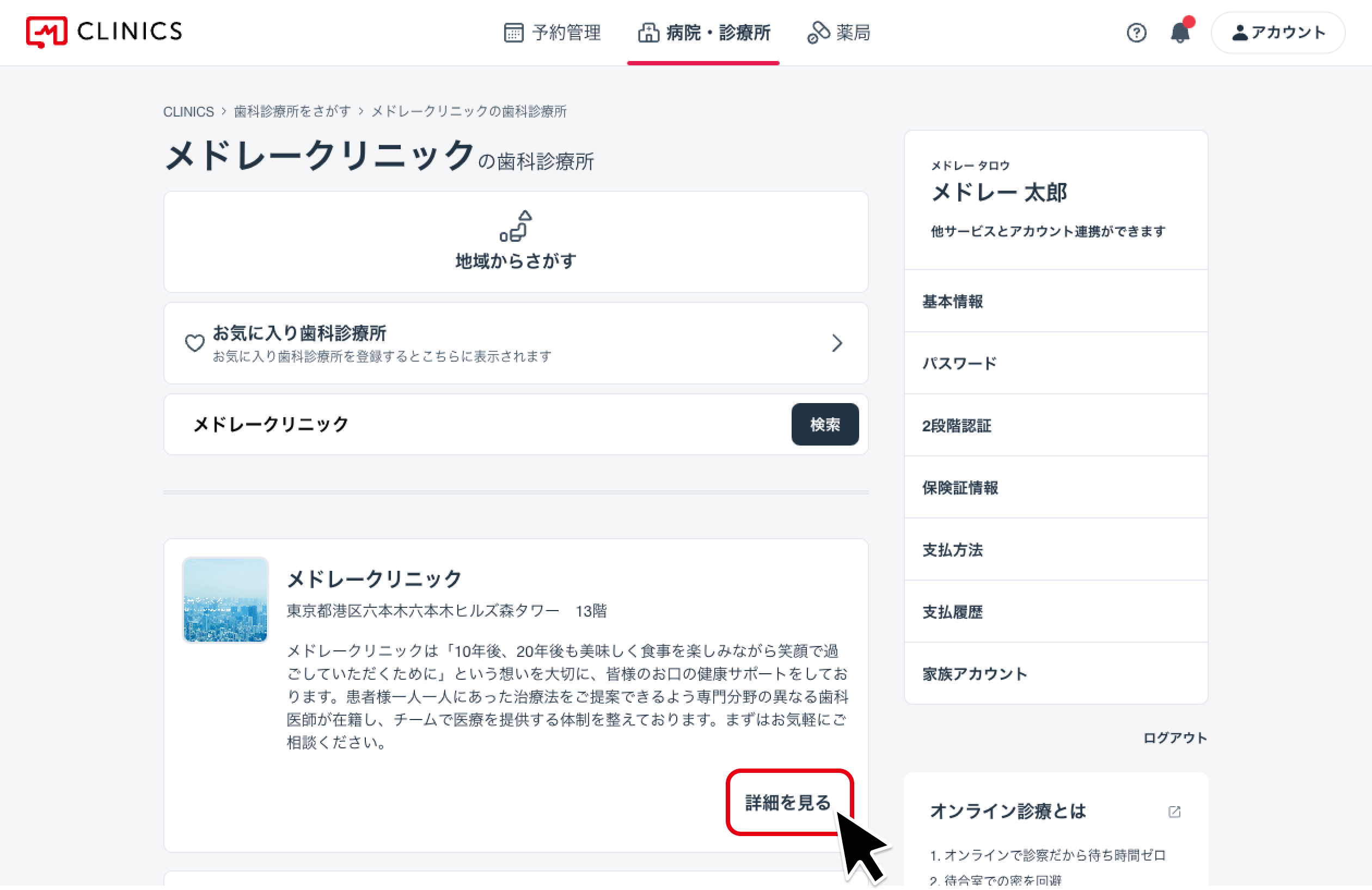
Task: Open the notifications bell
Action: click(1180, 31)
